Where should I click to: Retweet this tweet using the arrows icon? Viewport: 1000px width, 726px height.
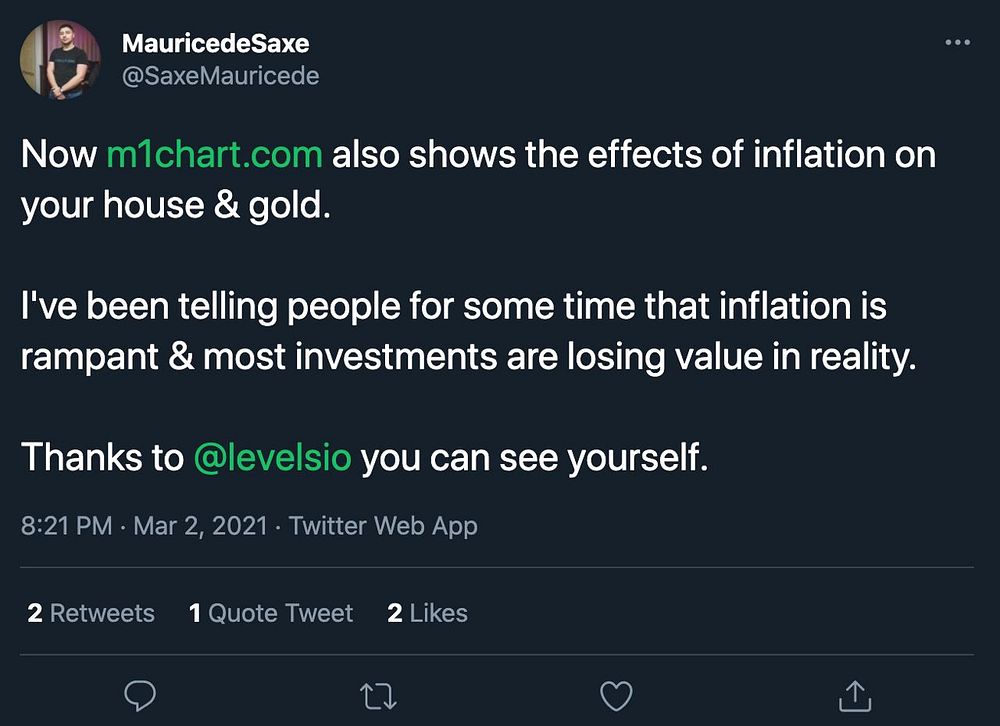coord(379,695)
